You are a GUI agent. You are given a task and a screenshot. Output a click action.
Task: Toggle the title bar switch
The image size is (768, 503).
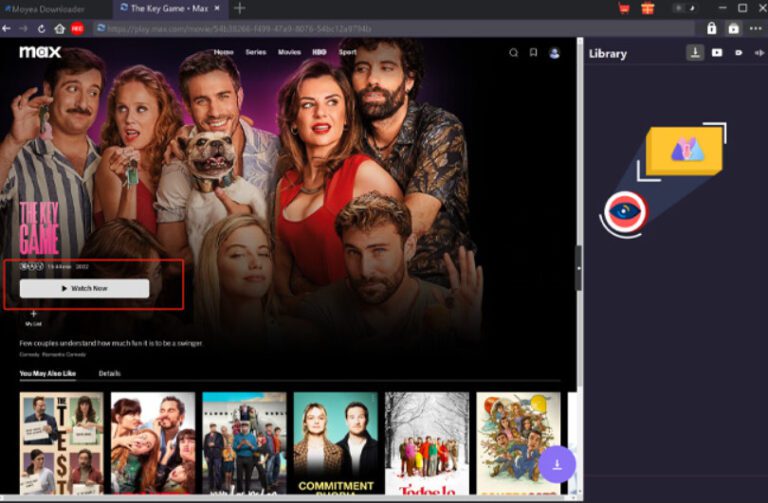[683, 8]
